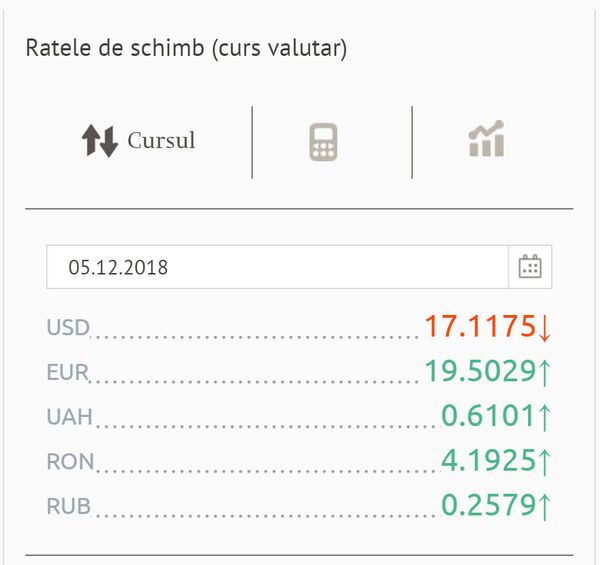Click the red down arrow next to USD rate
The image size is (600, 565).
[x=545, y=327]
